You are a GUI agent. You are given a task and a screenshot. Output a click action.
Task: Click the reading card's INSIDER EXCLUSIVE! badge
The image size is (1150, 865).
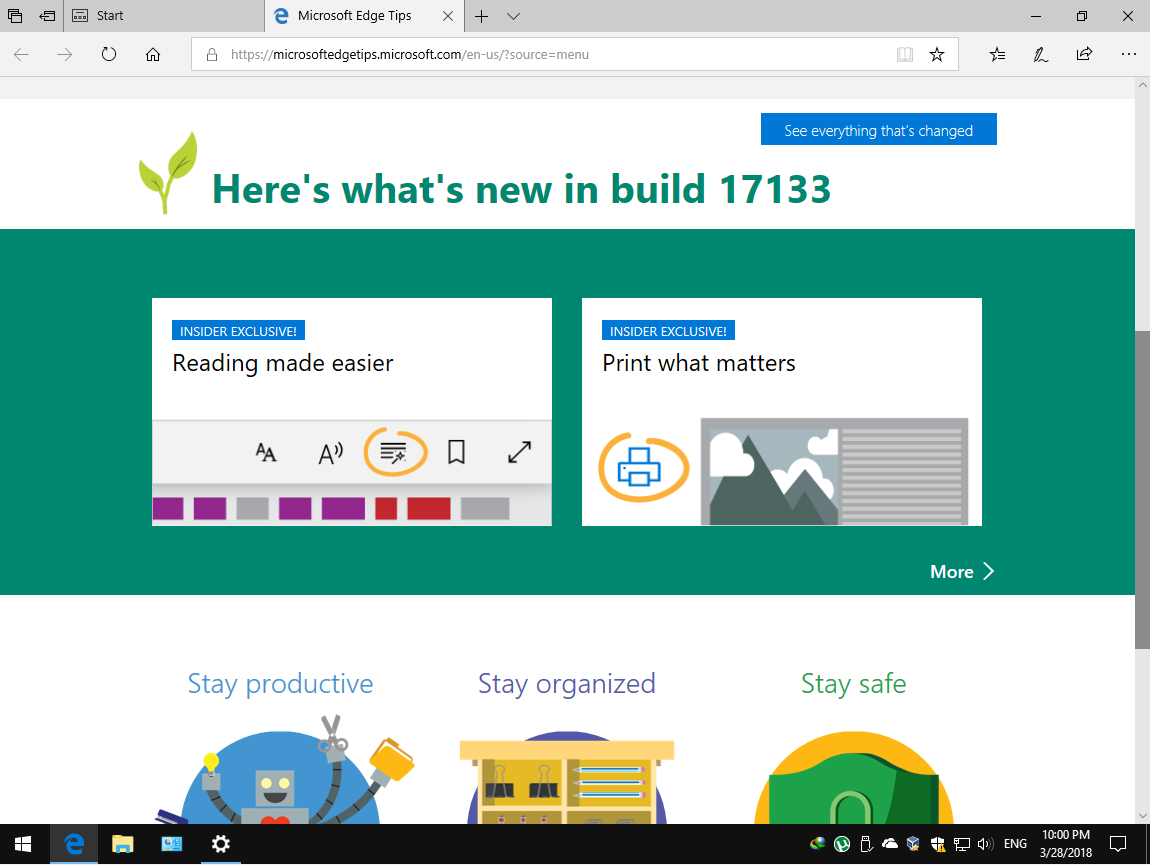click(238, 331)
